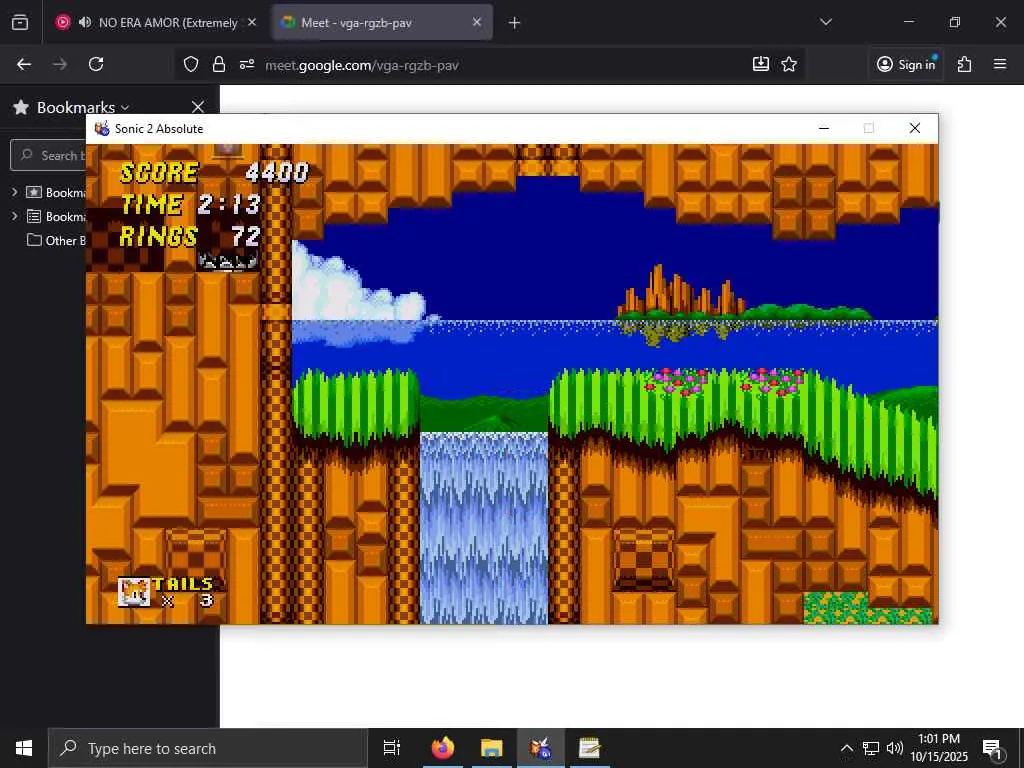Mute the NO ERA AMOR tab audio
Screen dimensions: 1024x768
[85, 22]
